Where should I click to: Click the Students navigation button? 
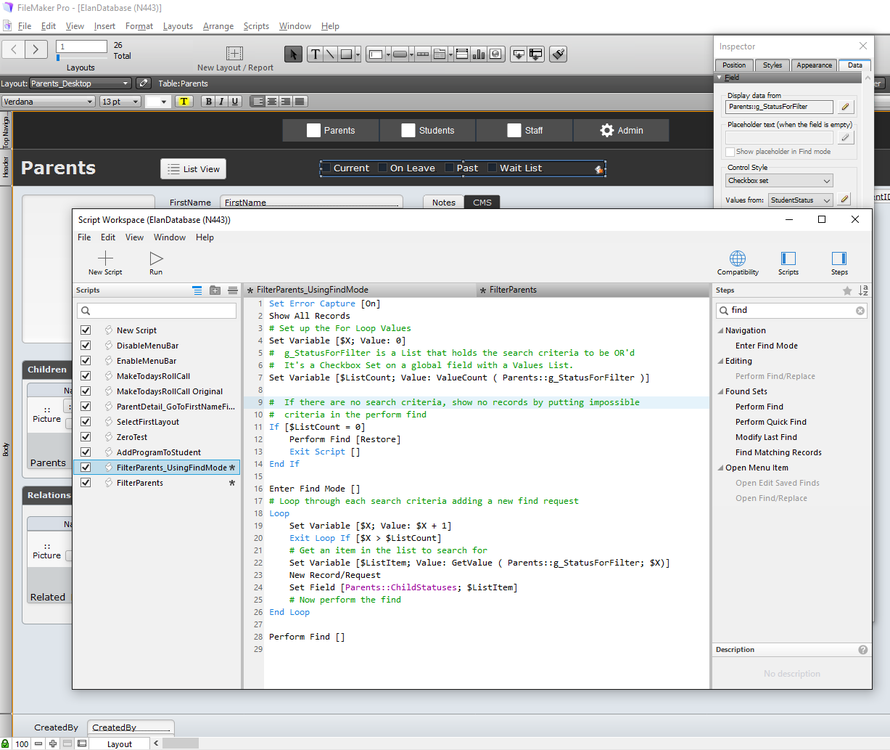tap(428, 131)
